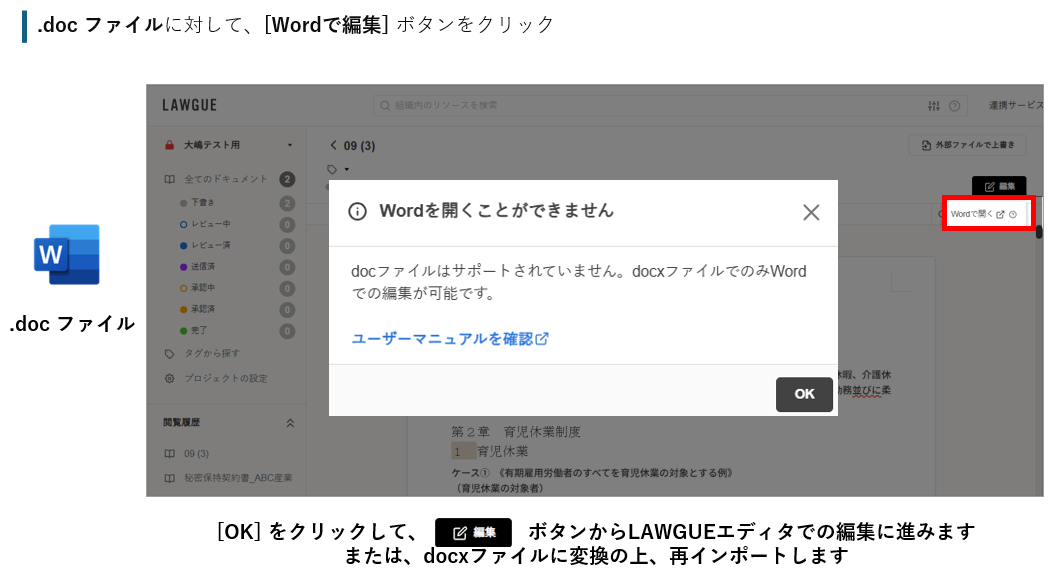
Task: Select 全てのドキュメント in sidebar
Action: (x=225, y=179)
